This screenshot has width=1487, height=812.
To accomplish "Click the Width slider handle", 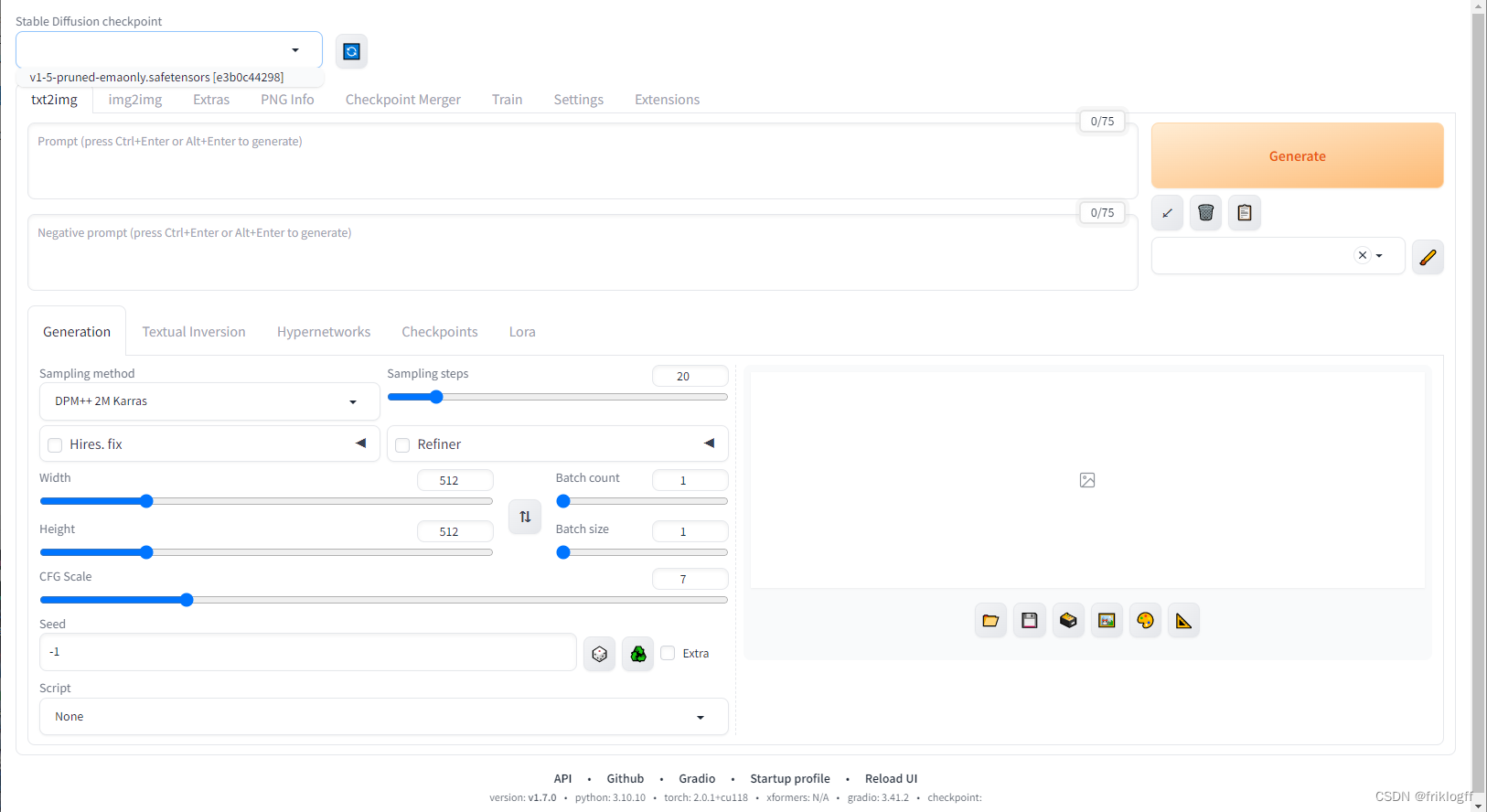I will click(146, 501).
